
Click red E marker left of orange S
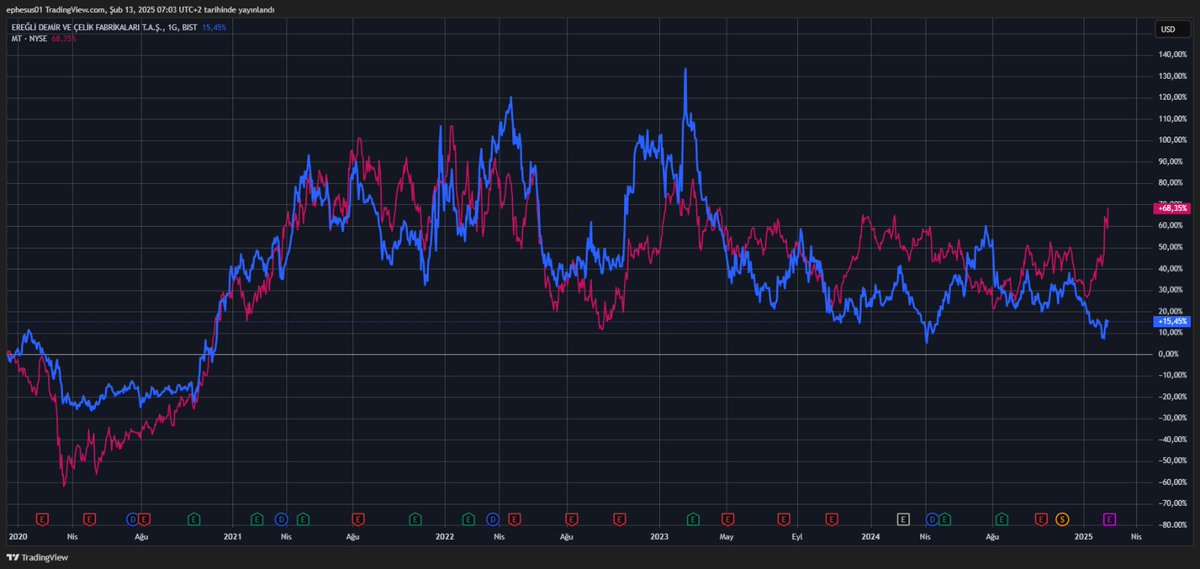(x=1041, y=519)
